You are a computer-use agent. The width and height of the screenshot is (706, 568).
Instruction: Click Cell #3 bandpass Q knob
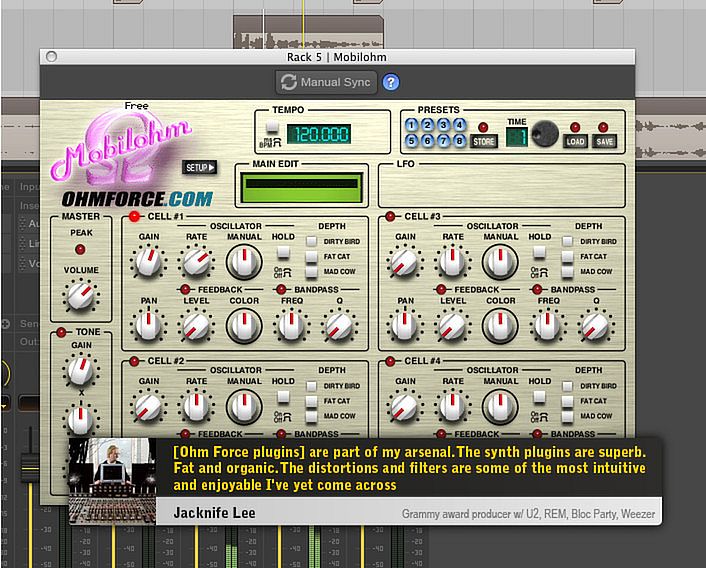[x=596, y=326]
